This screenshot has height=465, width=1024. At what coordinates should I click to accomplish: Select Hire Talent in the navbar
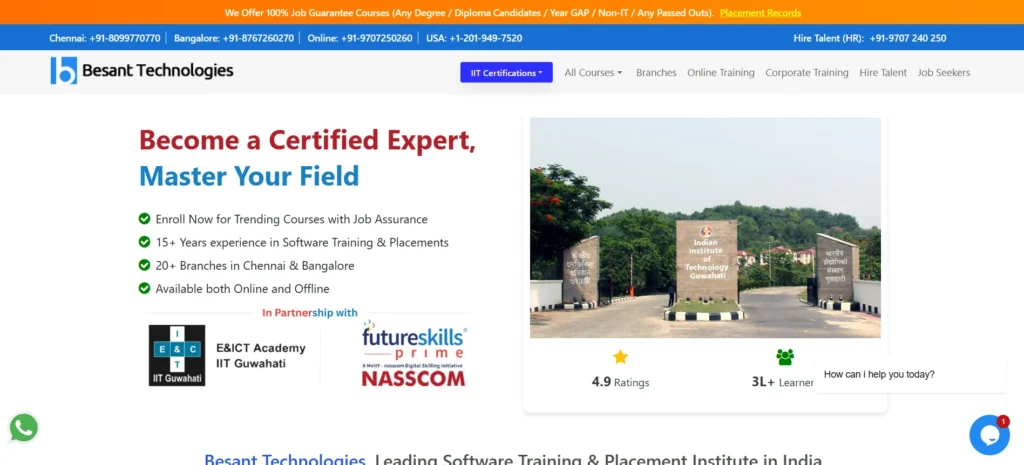[883, 72]
